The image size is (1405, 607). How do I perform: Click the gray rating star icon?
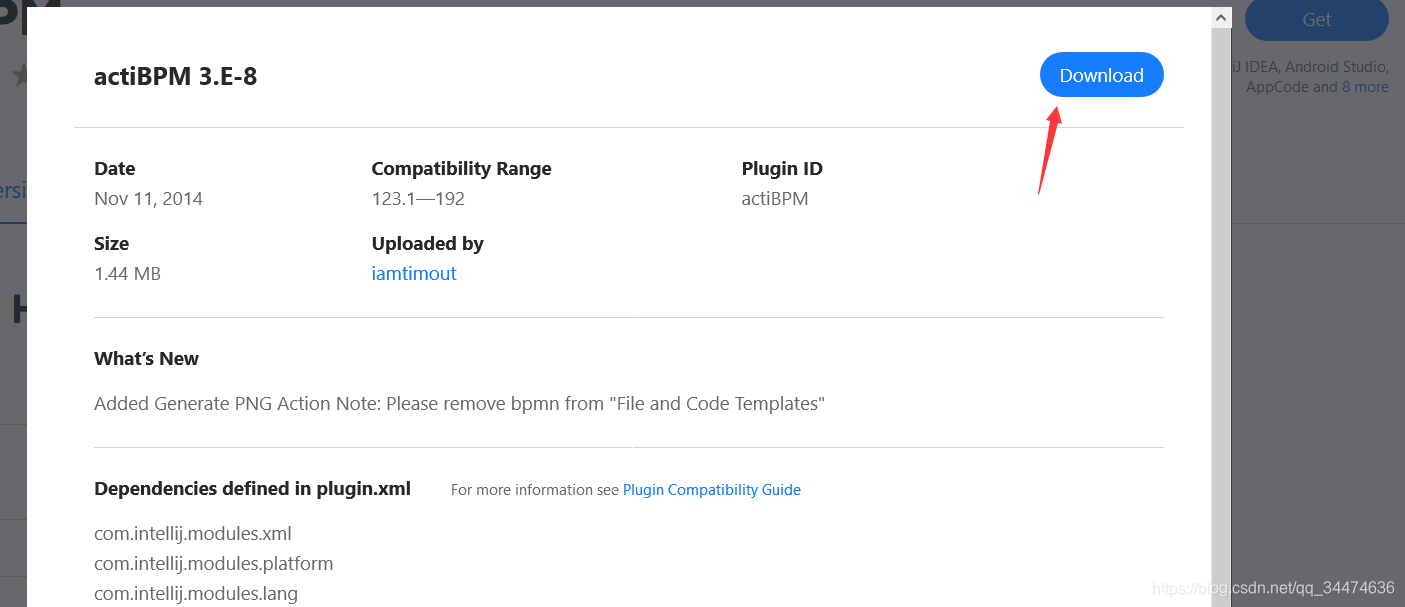point(19,75)
